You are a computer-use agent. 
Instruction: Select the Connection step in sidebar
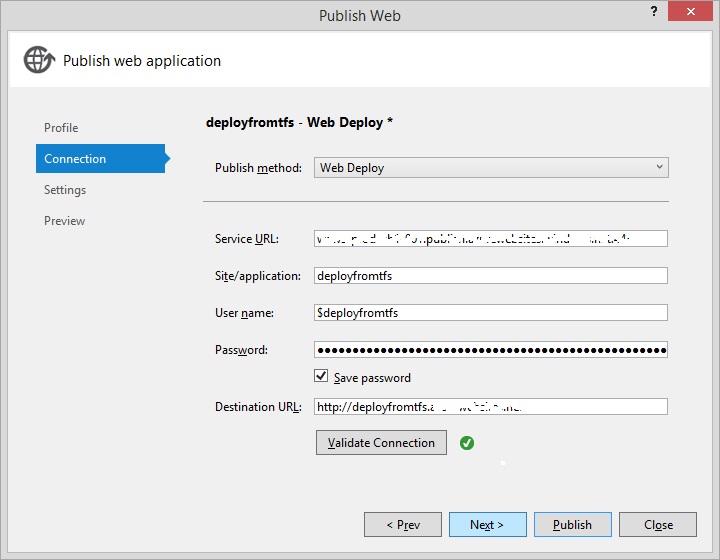click(75, 159)
